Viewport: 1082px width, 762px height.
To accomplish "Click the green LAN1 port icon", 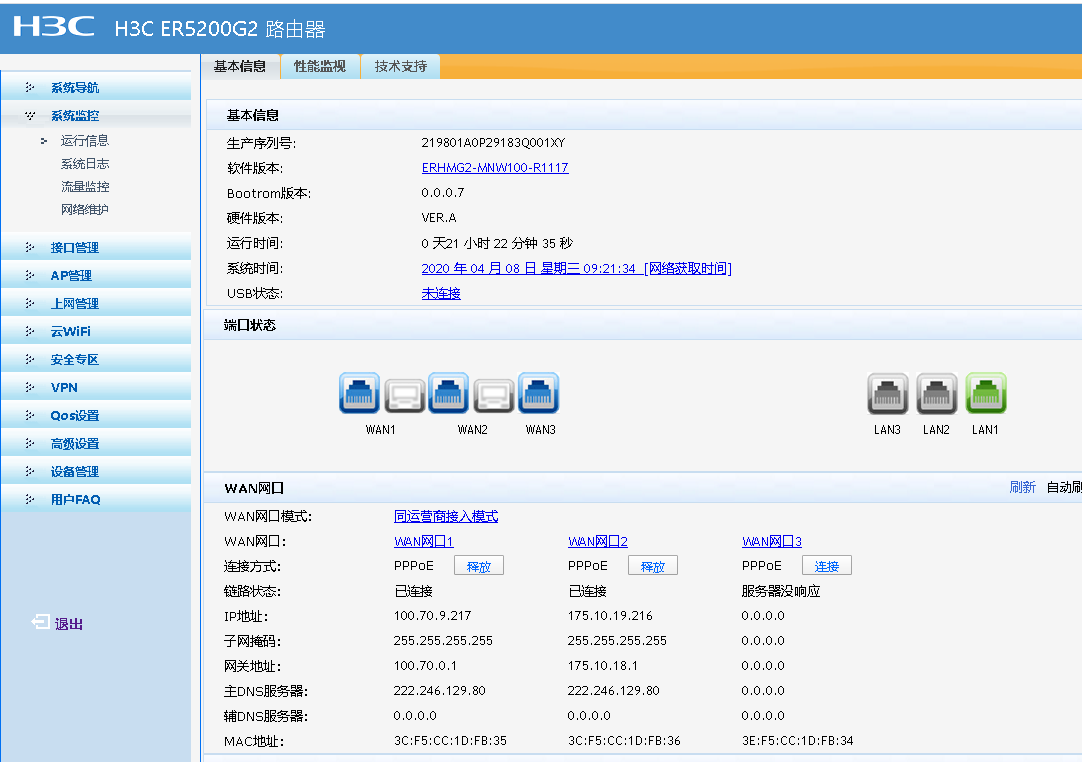I will (x=986, y=394).
